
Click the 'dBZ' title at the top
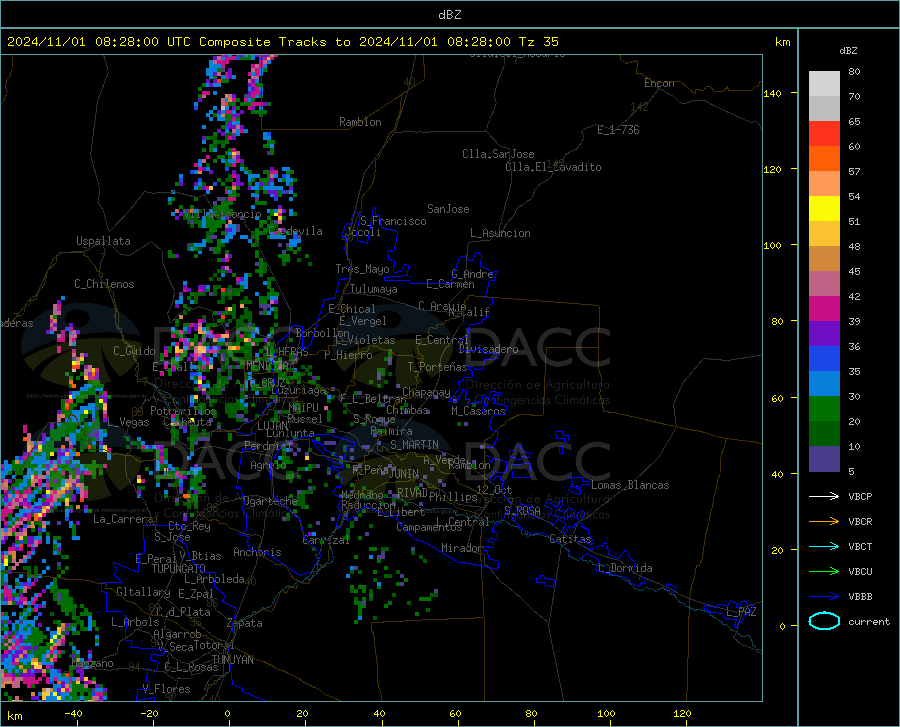[x=449, y=15]
